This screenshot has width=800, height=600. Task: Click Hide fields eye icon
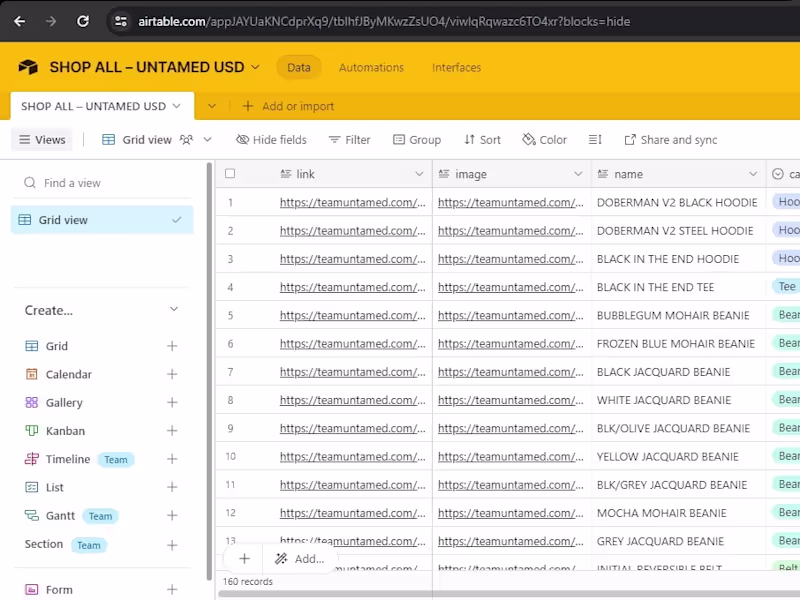(x=243, y=140)
